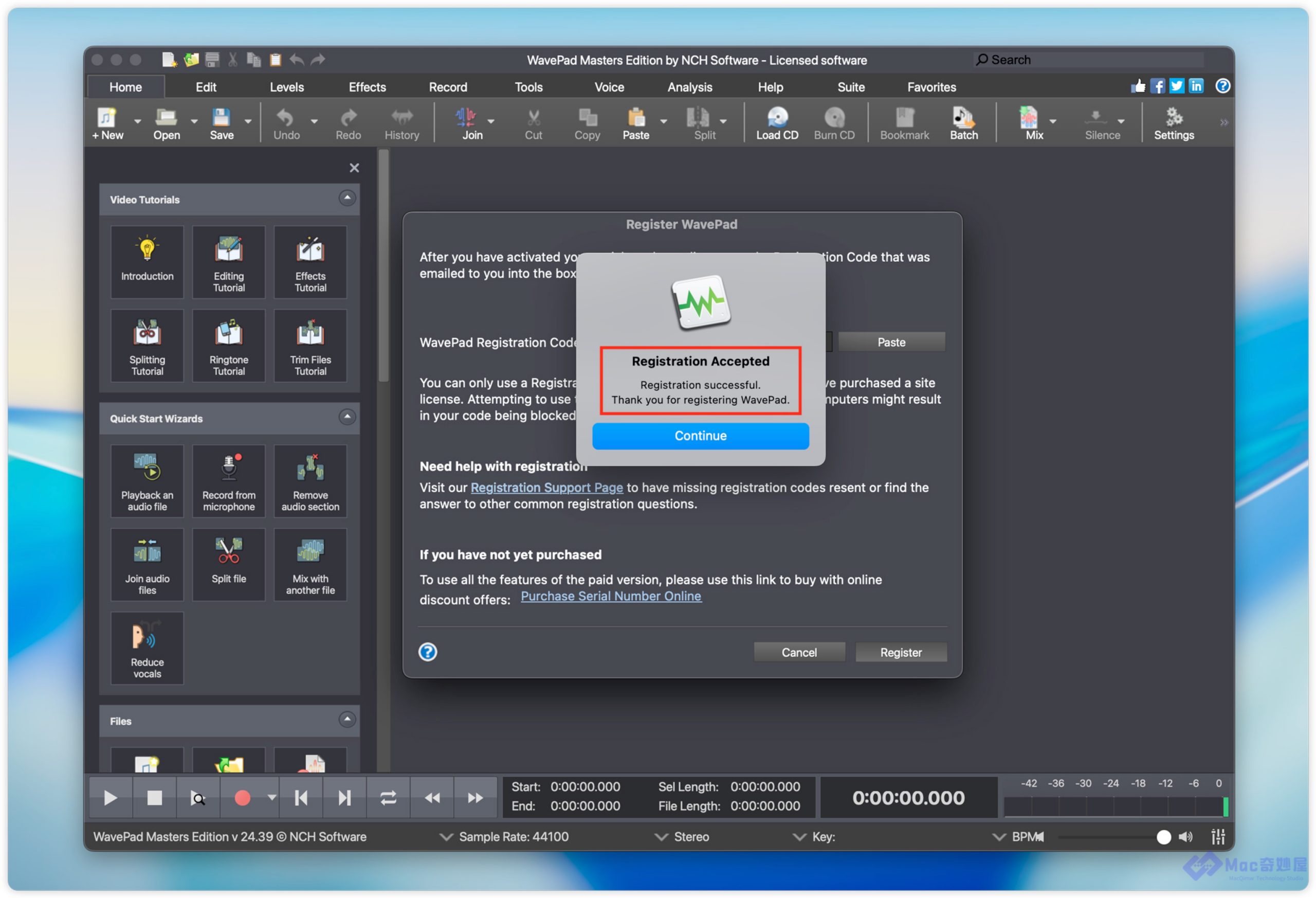Click the thumbs-up like icon
Image resolution: width=1316 pixels, height=898 pixels.
1138,86
